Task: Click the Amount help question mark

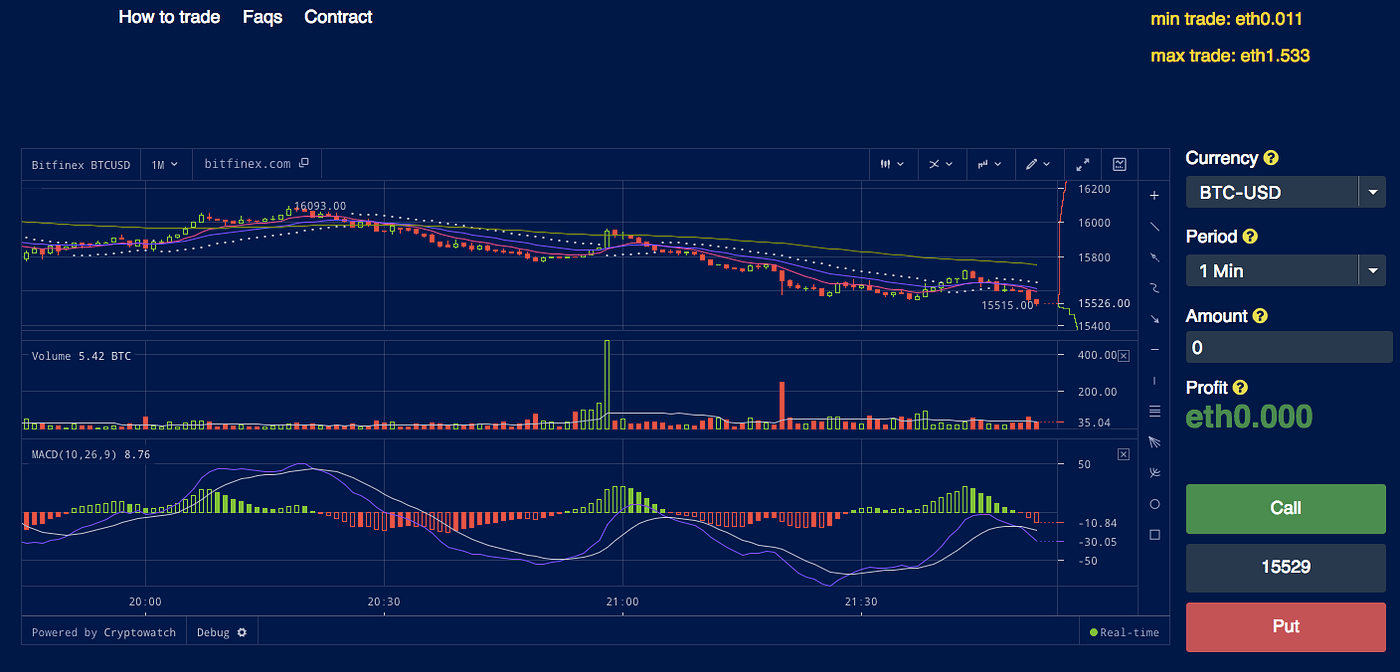Action: [x=1260, y=316]
